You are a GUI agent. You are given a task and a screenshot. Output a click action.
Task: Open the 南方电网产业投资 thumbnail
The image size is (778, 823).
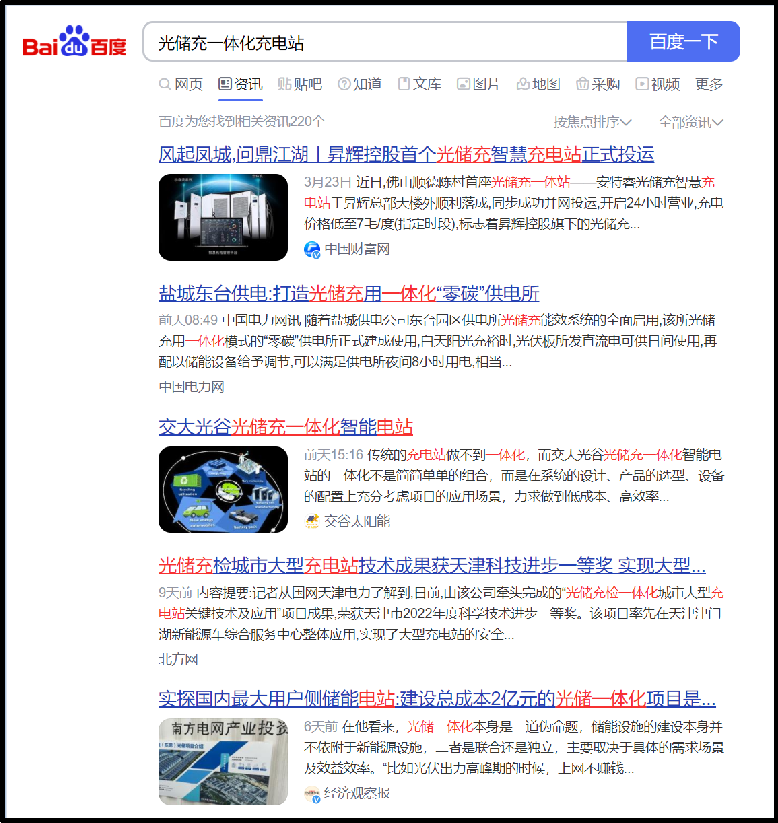223,761
